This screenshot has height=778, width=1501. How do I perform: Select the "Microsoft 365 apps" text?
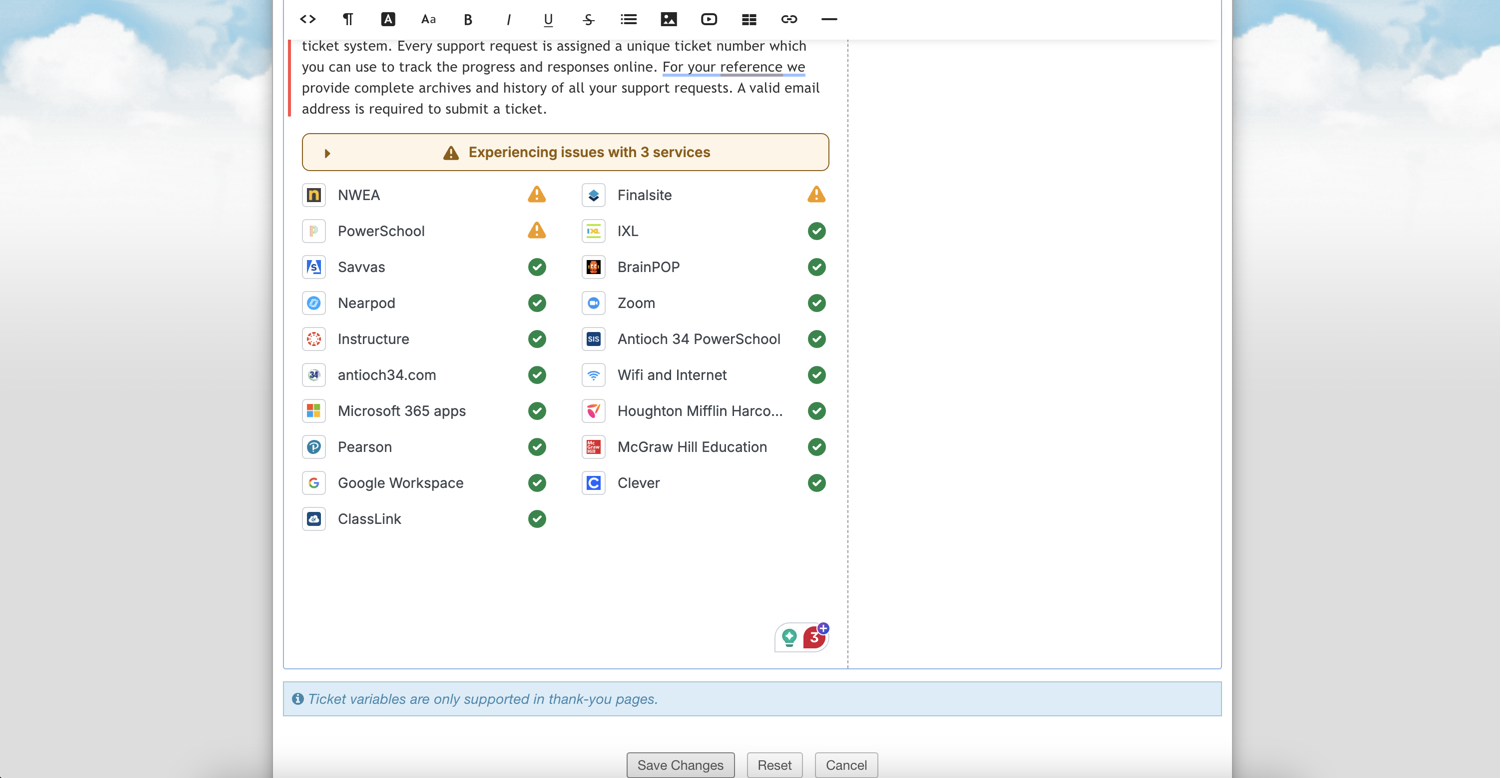pyautogui.click(x=402, y=411)
